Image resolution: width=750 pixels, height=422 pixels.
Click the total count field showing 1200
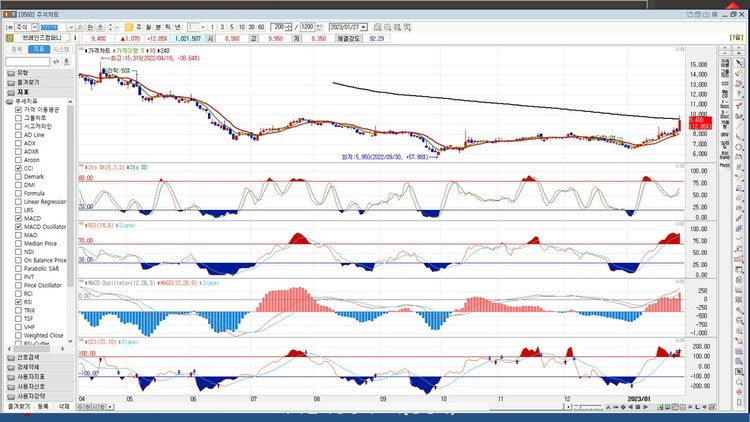click(x=307, y=27)
